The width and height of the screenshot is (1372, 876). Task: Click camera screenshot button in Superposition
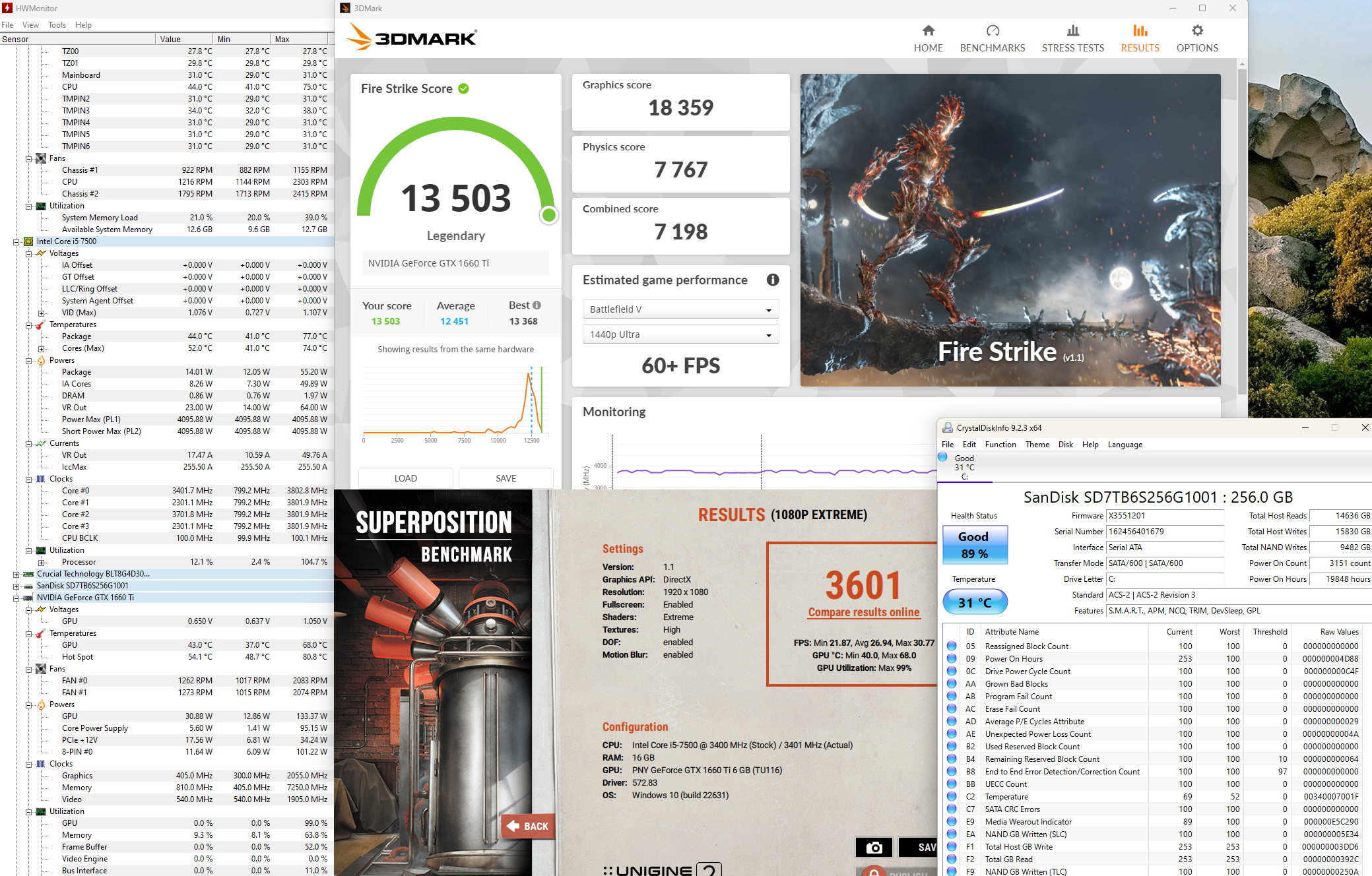(874, 847)
